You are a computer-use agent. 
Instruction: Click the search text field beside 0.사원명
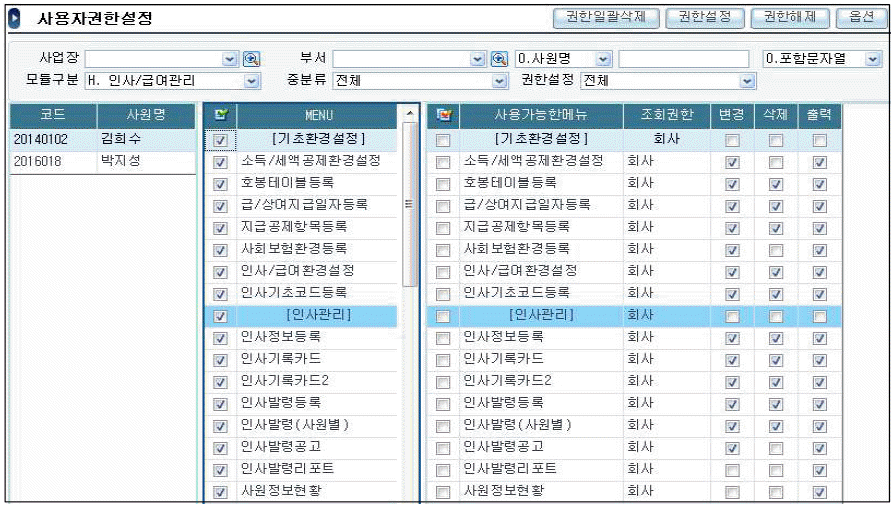click(683, 60)
